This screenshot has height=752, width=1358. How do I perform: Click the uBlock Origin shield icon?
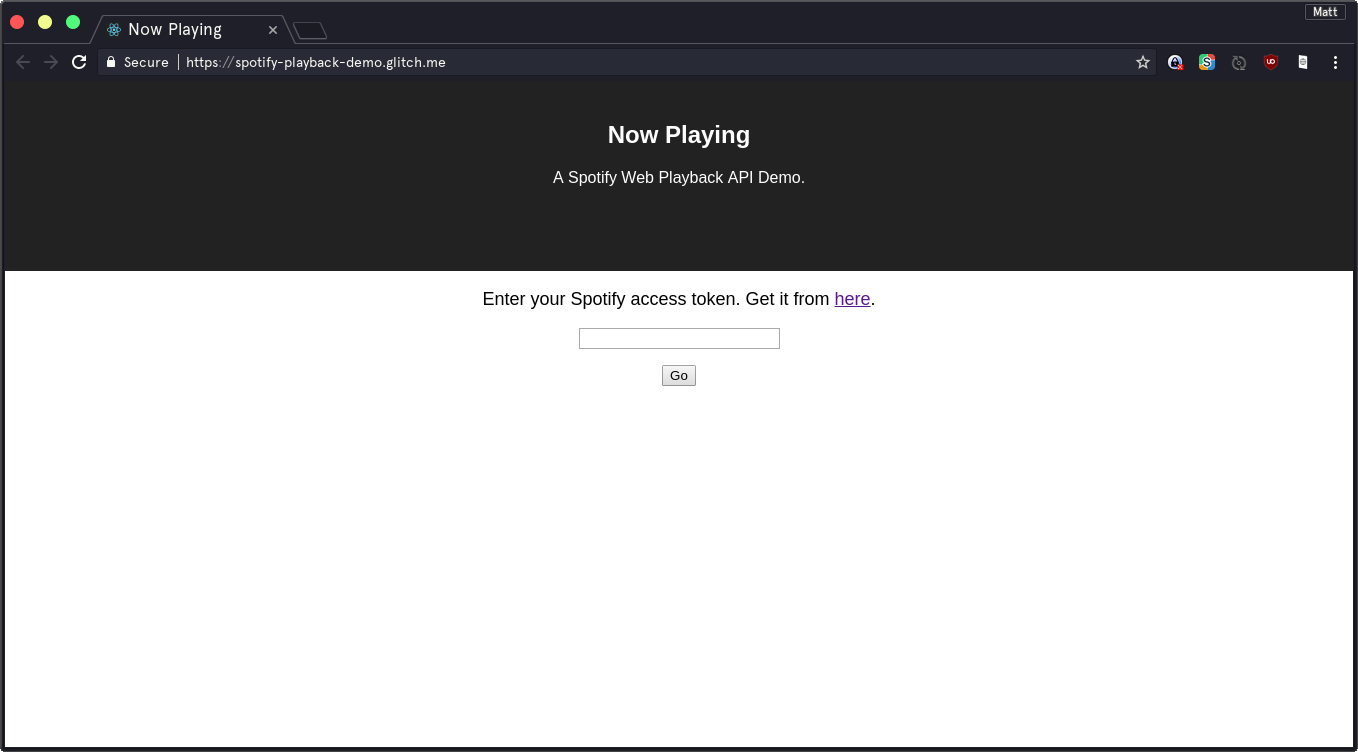coord(1270,62)
